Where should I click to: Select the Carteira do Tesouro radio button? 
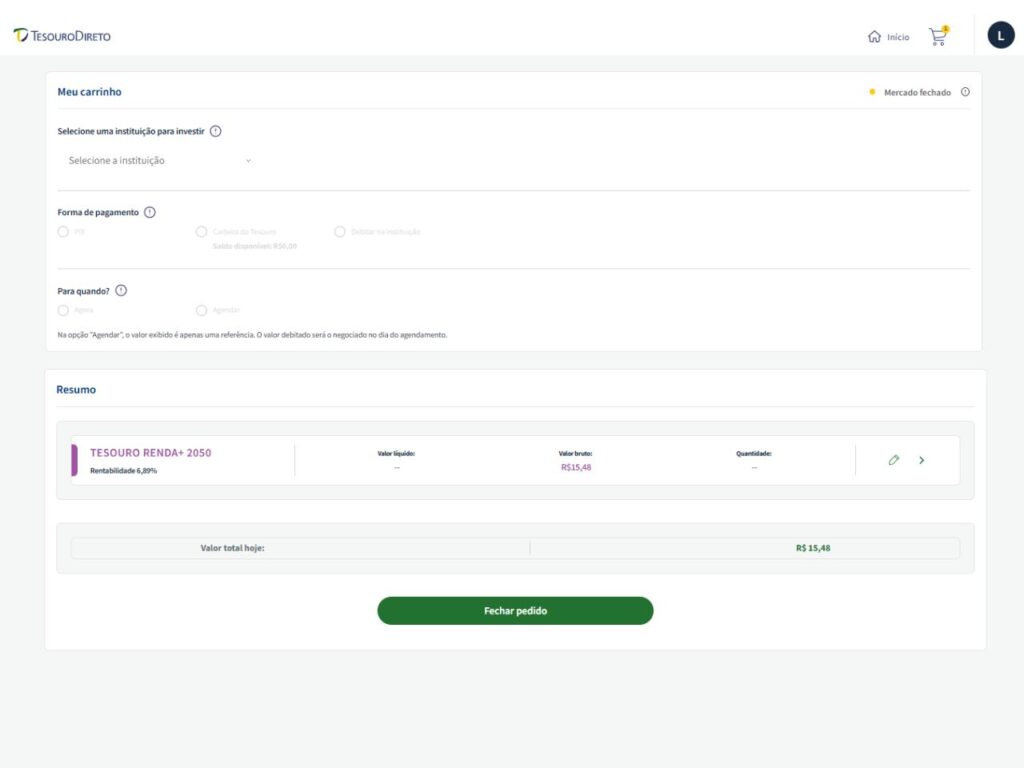pos(201,232)
